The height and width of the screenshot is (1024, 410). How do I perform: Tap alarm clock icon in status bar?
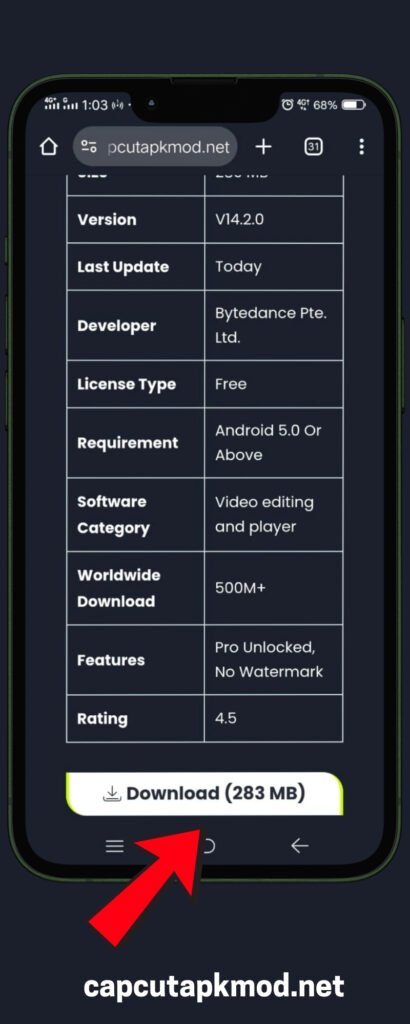point(287,104)
